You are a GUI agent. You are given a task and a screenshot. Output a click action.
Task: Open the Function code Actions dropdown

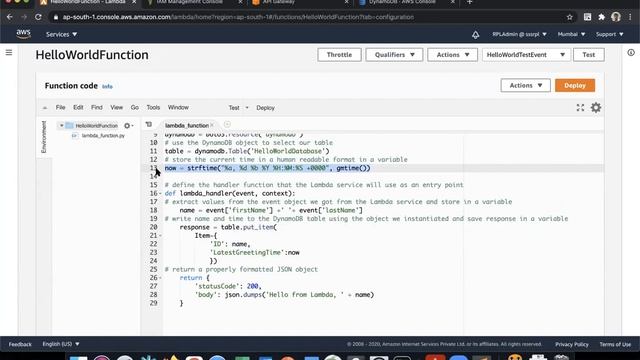pyautogui.click(x=525, y=85)
